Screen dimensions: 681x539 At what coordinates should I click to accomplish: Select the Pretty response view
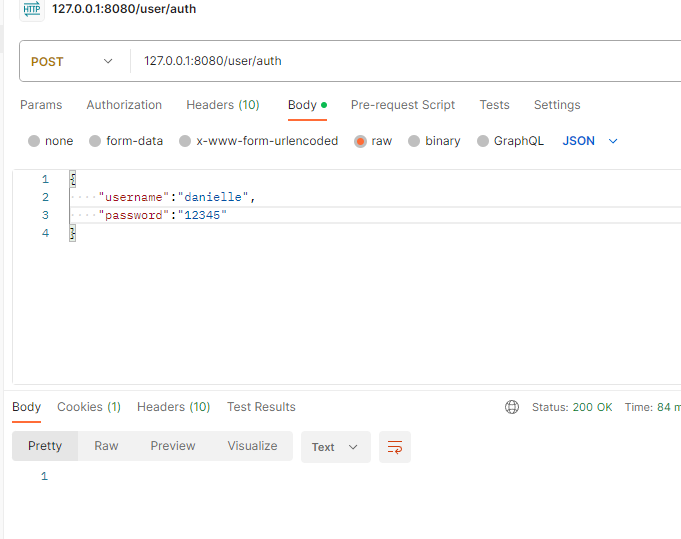(45, 446)
